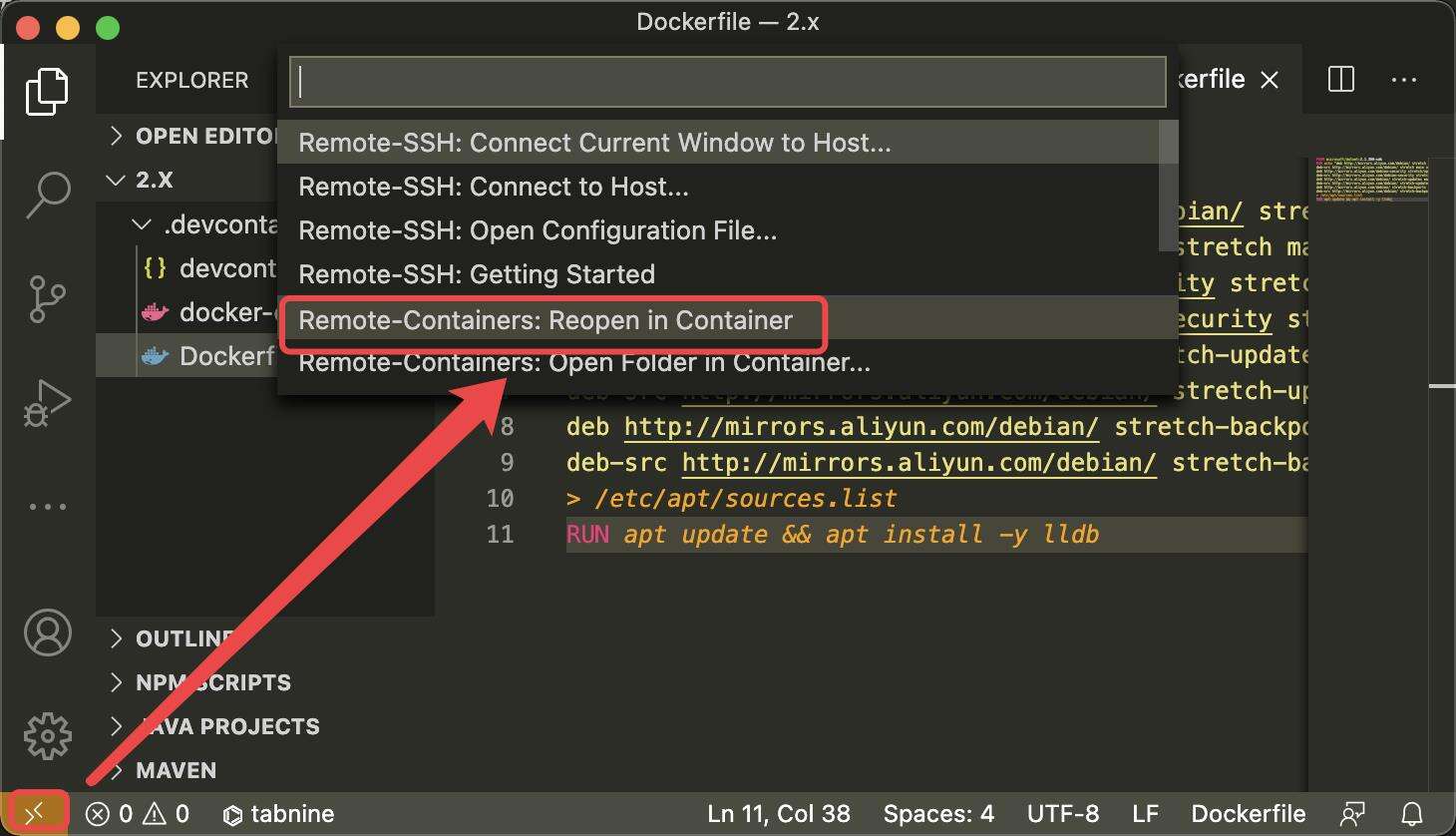The width and height of the screenshot is (1456, 836).
Task: Change indentation via Spaces: 4
Action: pyautogui.click(x=938, y=814)
